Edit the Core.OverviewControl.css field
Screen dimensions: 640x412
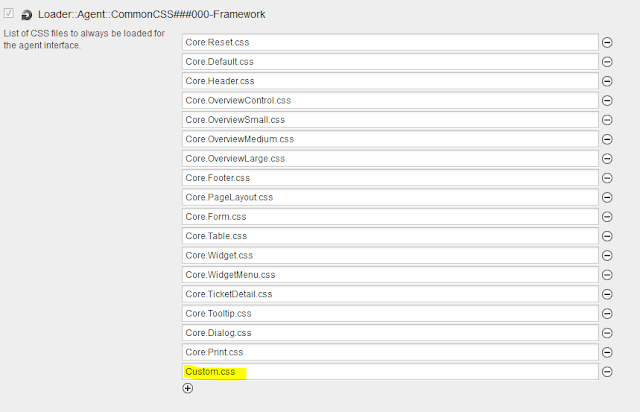coord(390,100)
